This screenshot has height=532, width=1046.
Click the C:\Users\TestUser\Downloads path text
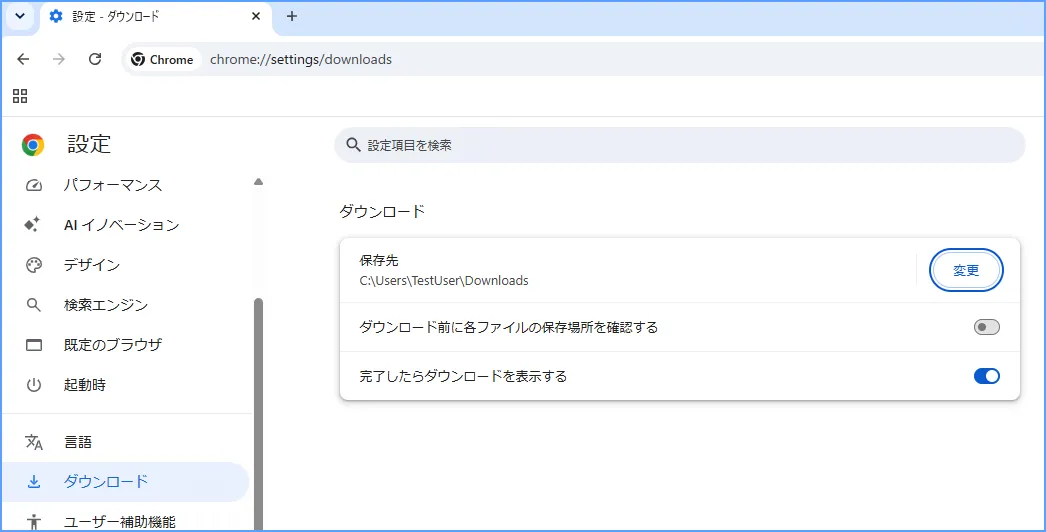click(x=444, y=281)
